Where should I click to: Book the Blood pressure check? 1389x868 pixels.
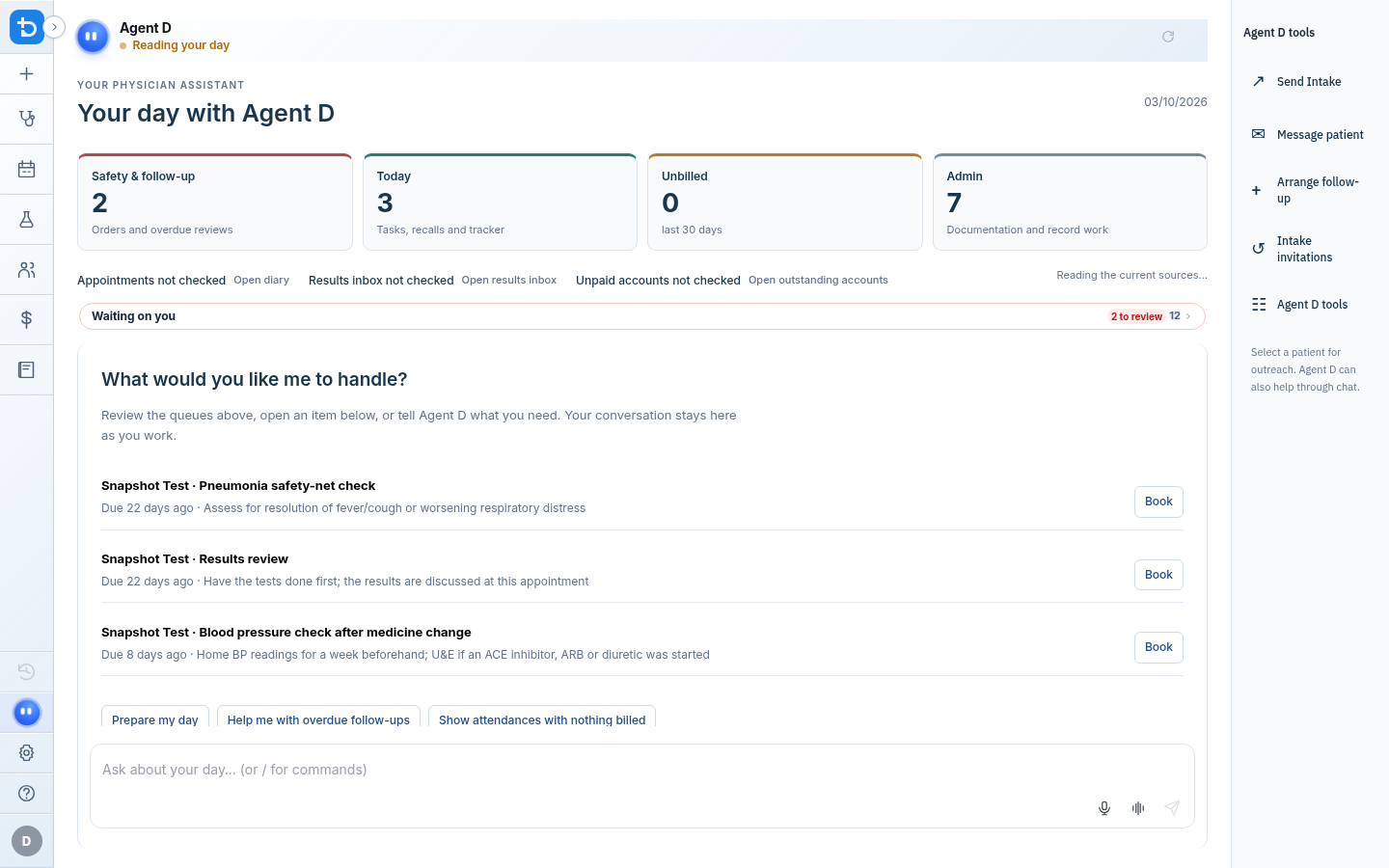pos(1158,647)
